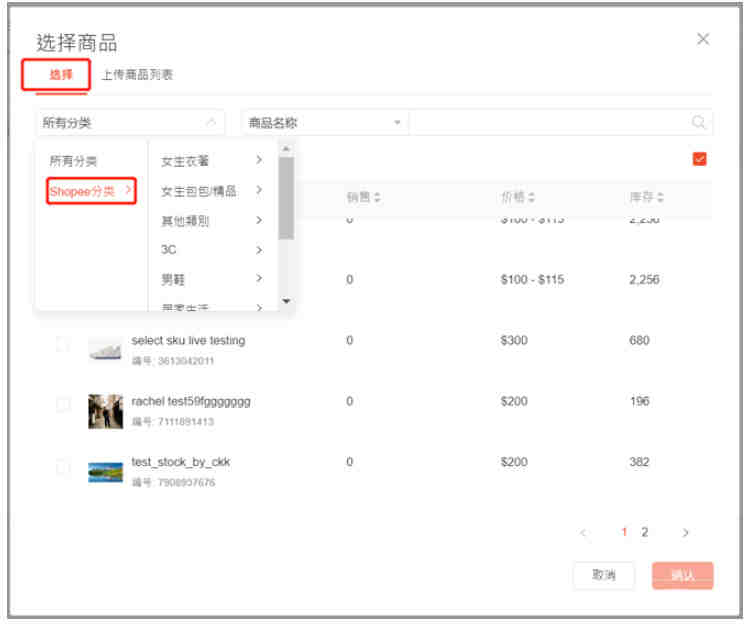The image size is (751, 626).
Task: Open the 商品名称 search type dropdown
Action: [325, 123]
